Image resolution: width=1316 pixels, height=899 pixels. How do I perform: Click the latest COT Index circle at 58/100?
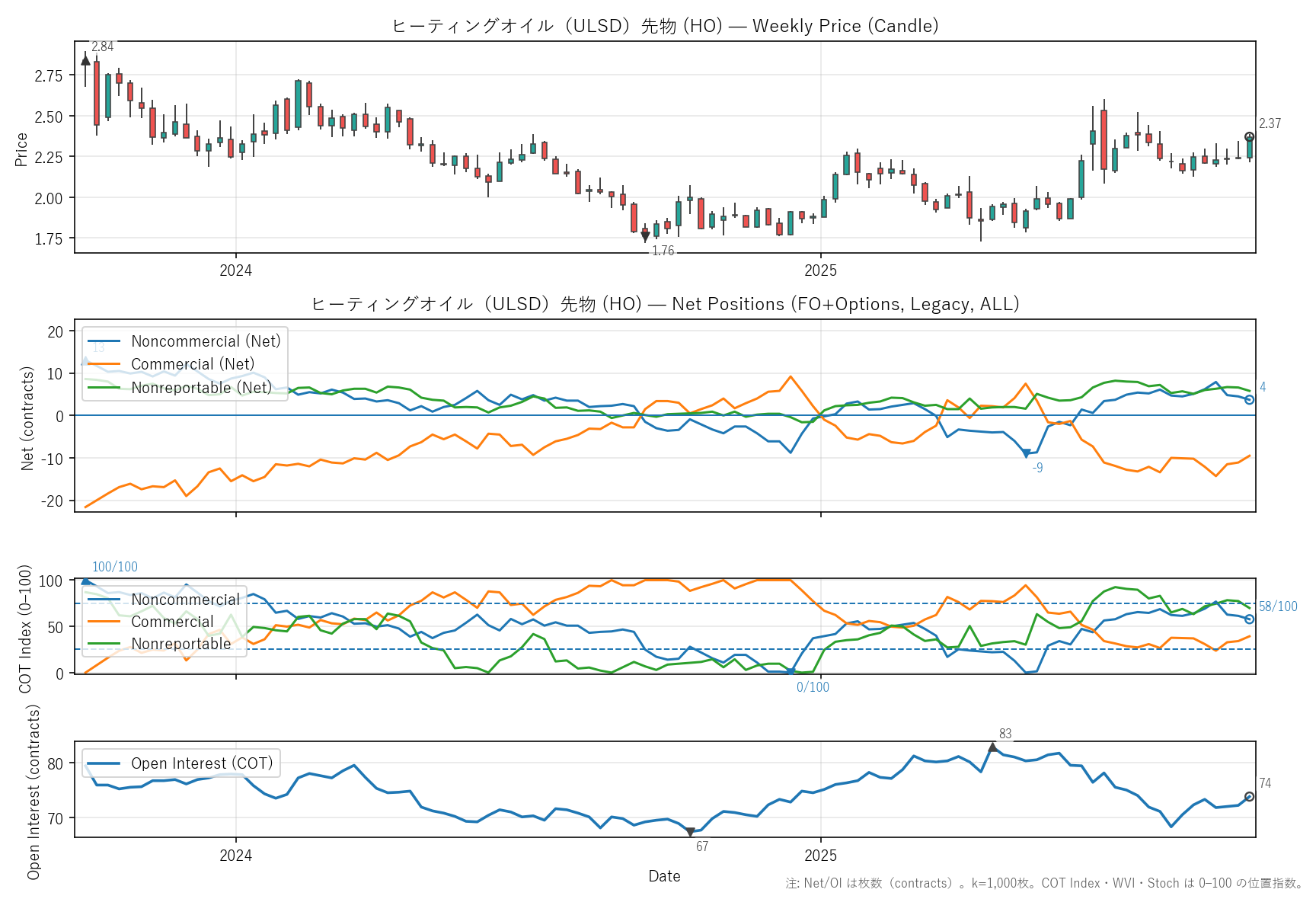click(x=1249, y=619)
